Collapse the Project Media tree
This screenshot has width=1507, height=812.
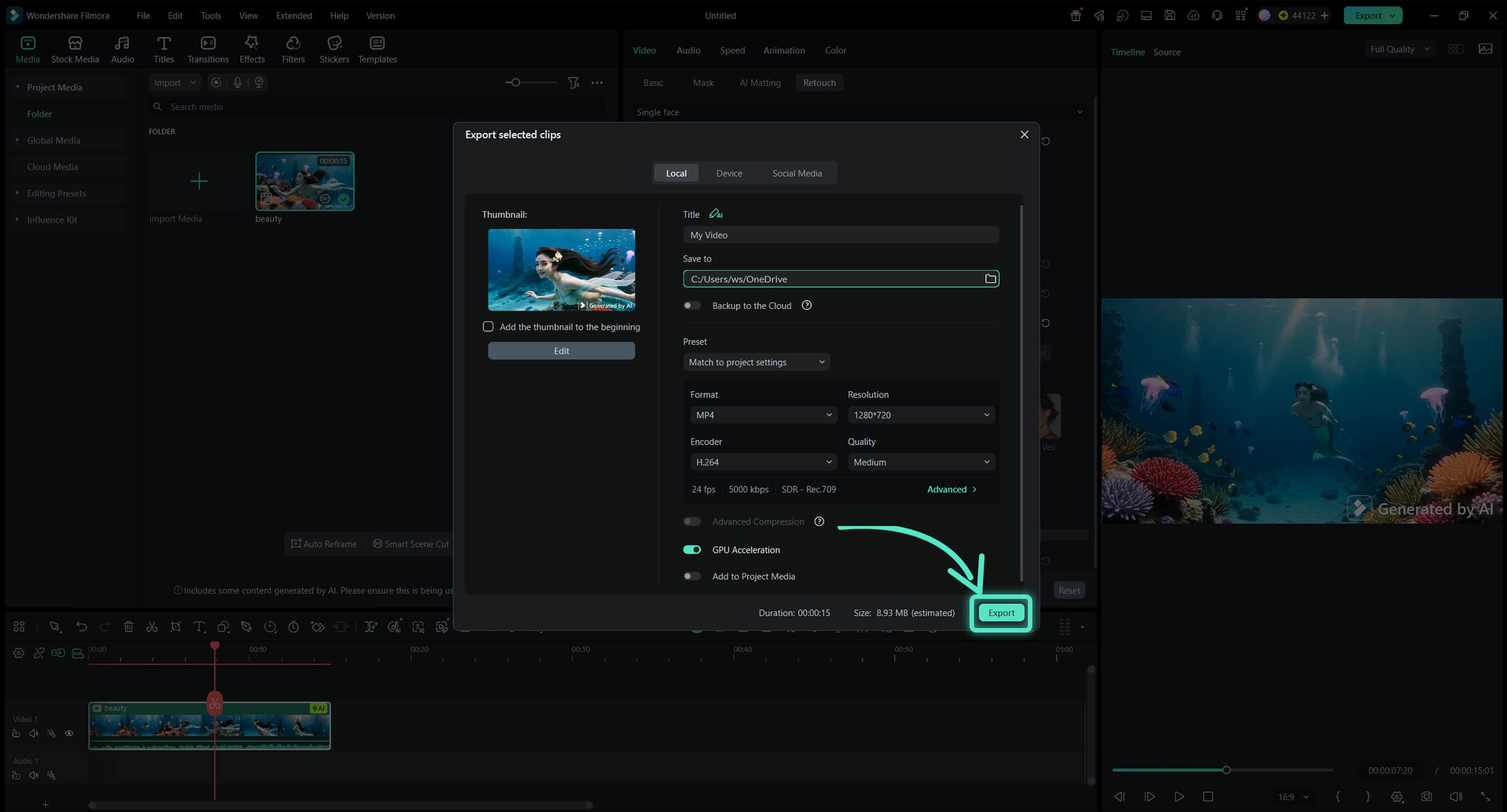[17, 87]
